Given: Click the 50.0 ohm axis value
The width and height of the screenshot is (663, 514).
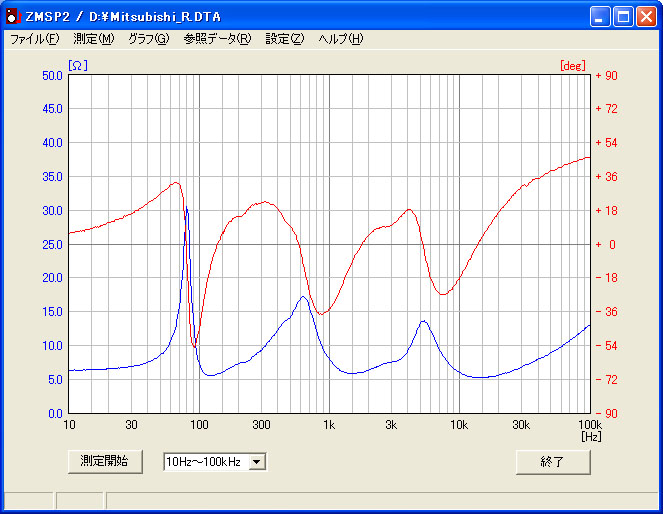Looking at the screenshot, I should [x=52, y=76].
